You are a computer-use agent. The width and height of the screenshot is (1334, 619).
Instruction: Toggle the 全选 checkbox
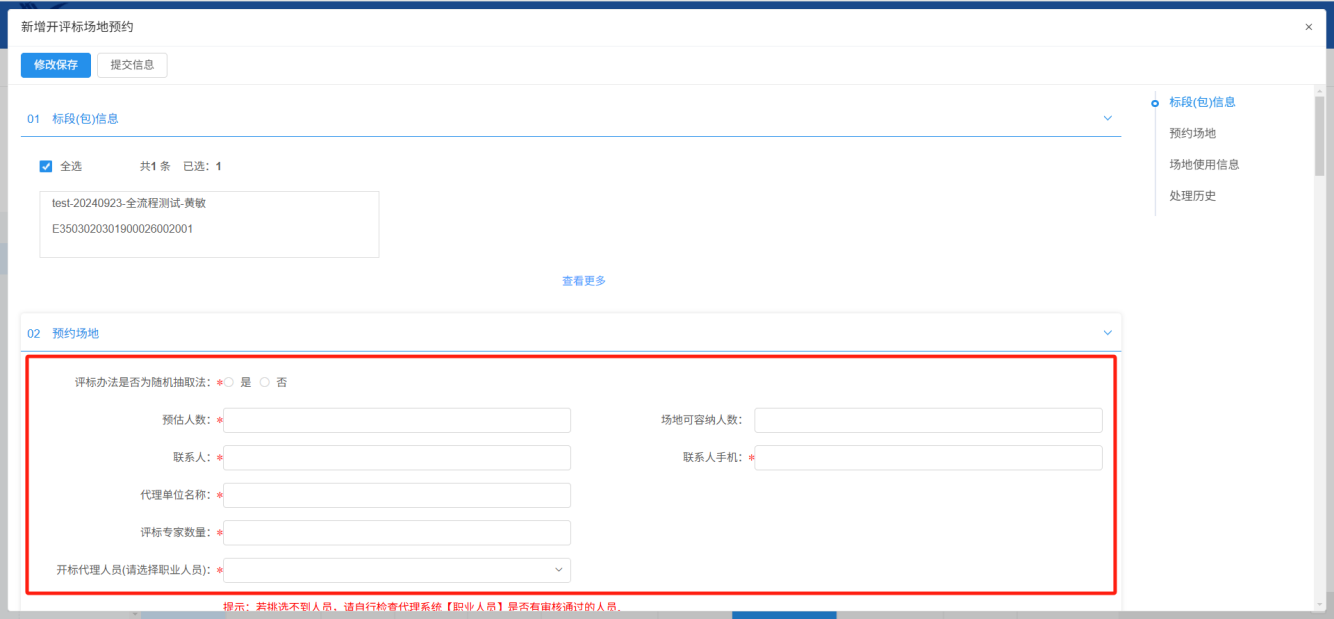(x=46, y=166)
